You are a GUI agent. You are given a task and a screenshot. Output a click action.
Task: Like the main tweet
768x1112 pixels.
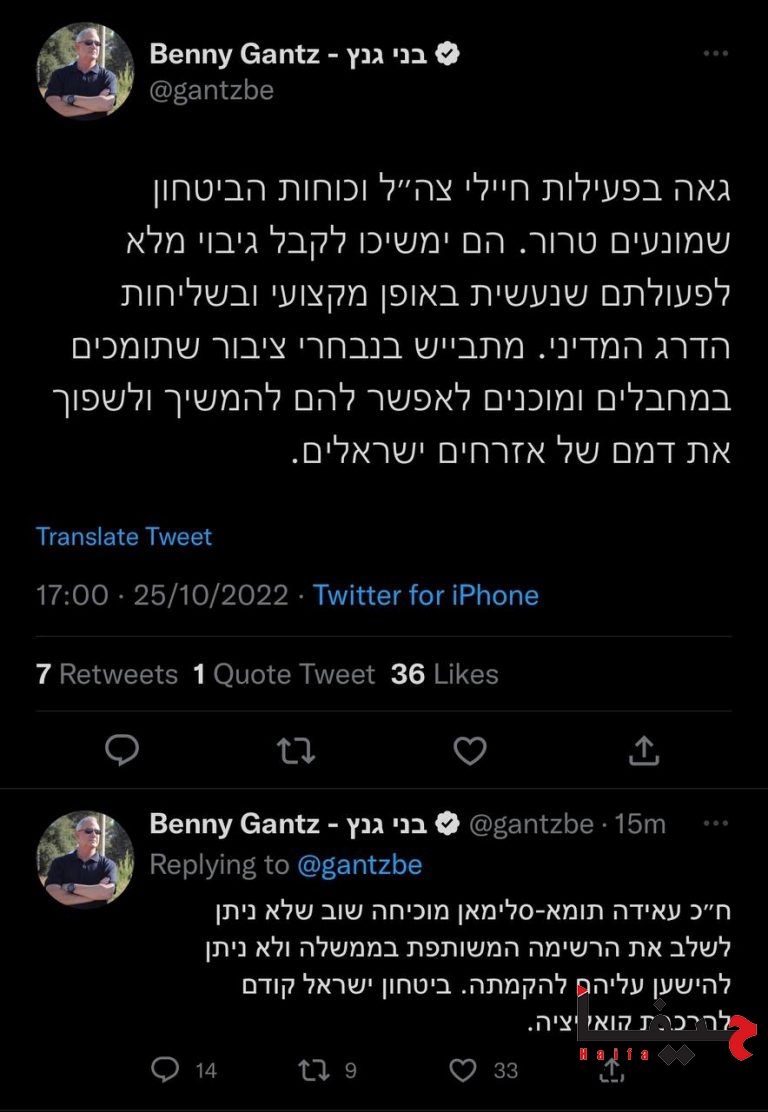click(470, 750)
